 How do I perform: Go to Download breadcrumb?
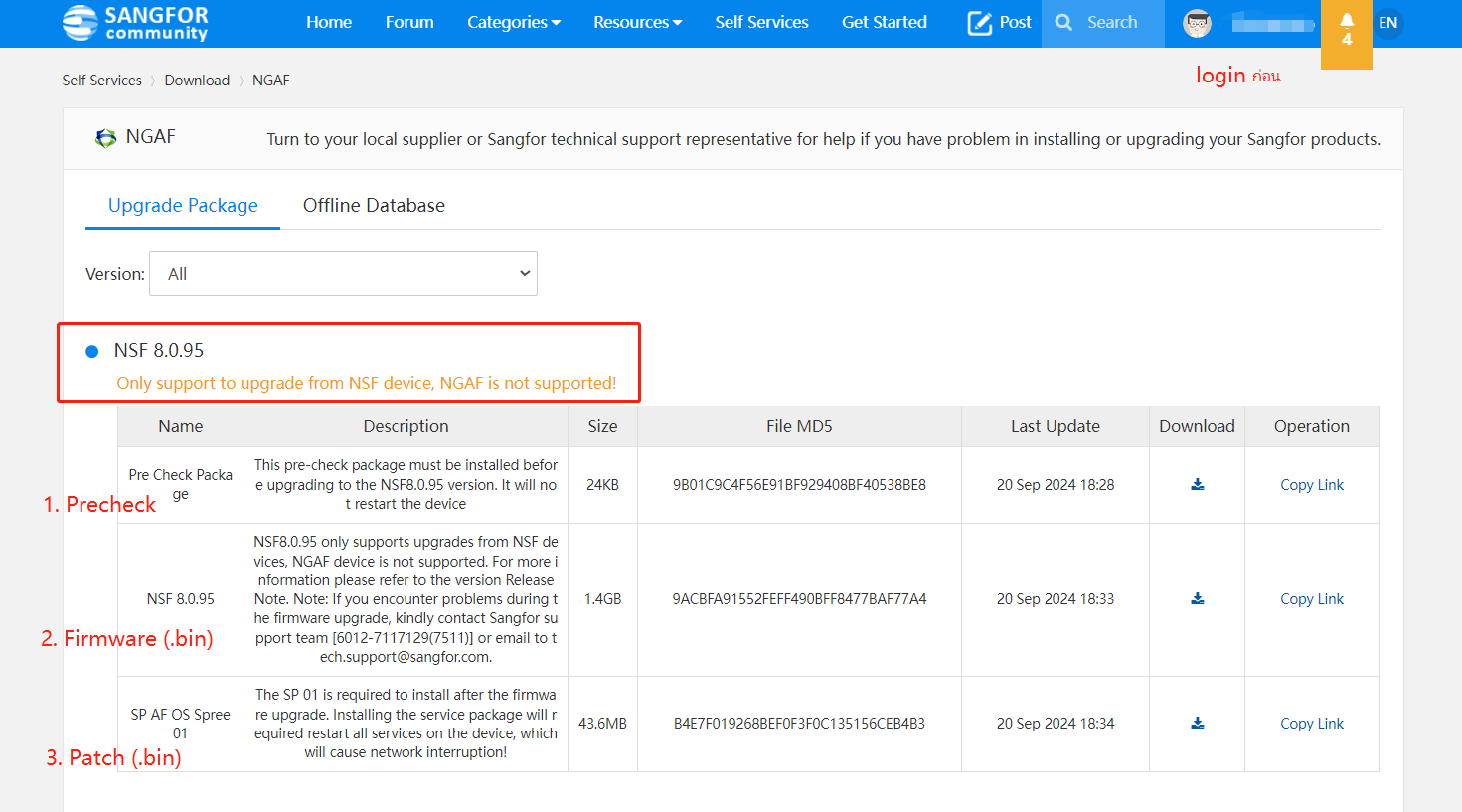coord(197,81)
